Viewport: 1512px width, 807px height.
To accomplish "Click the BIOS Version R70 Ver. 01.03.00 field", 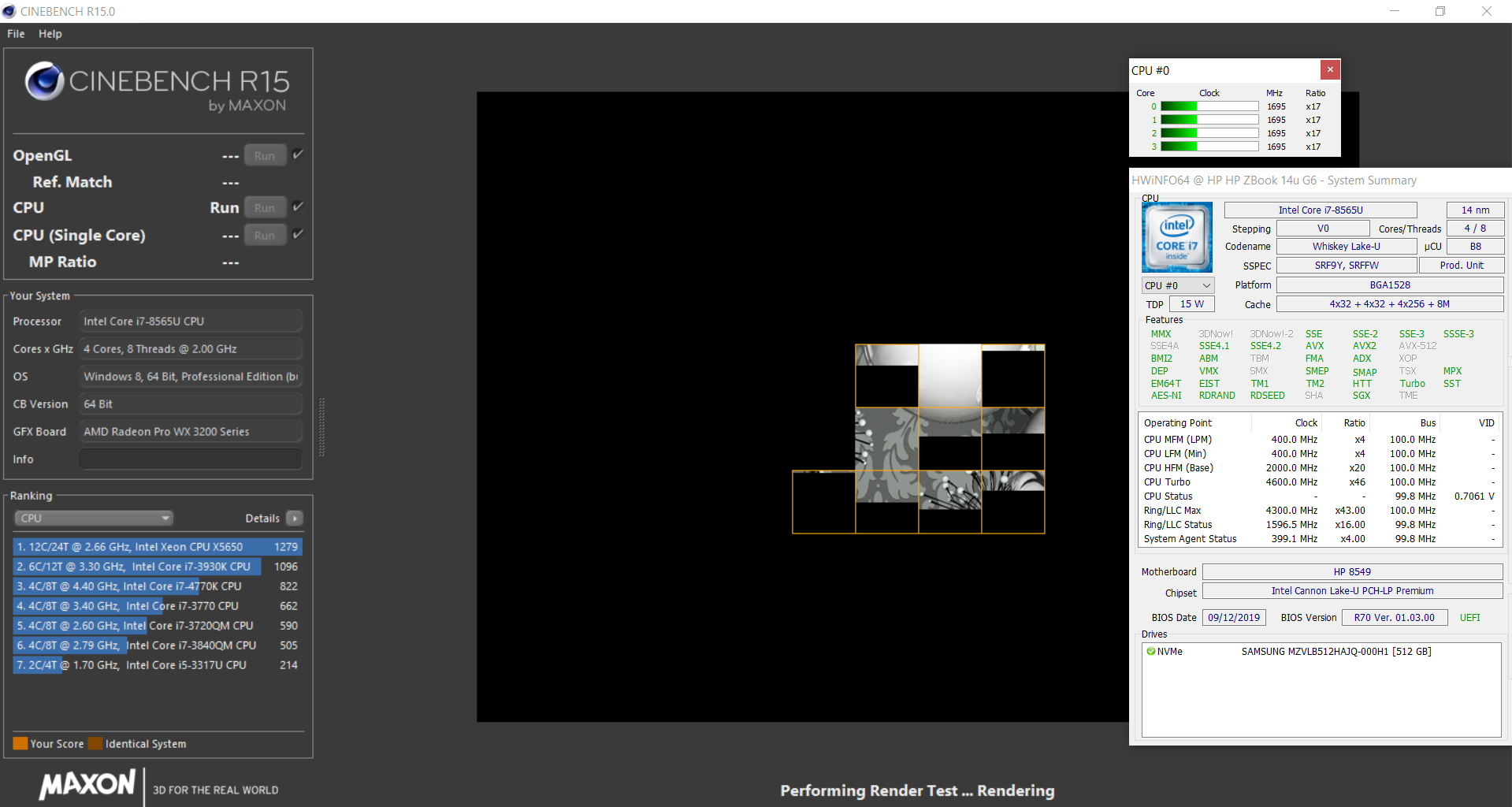I will pyautogui.click(x=1395, y=618).
